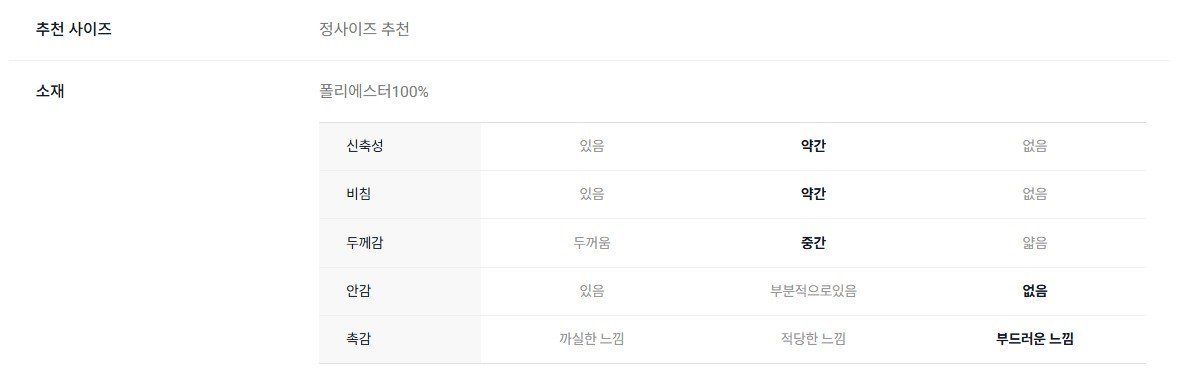Choose bold 없음 in the 안감 row

click(1034, 291)
